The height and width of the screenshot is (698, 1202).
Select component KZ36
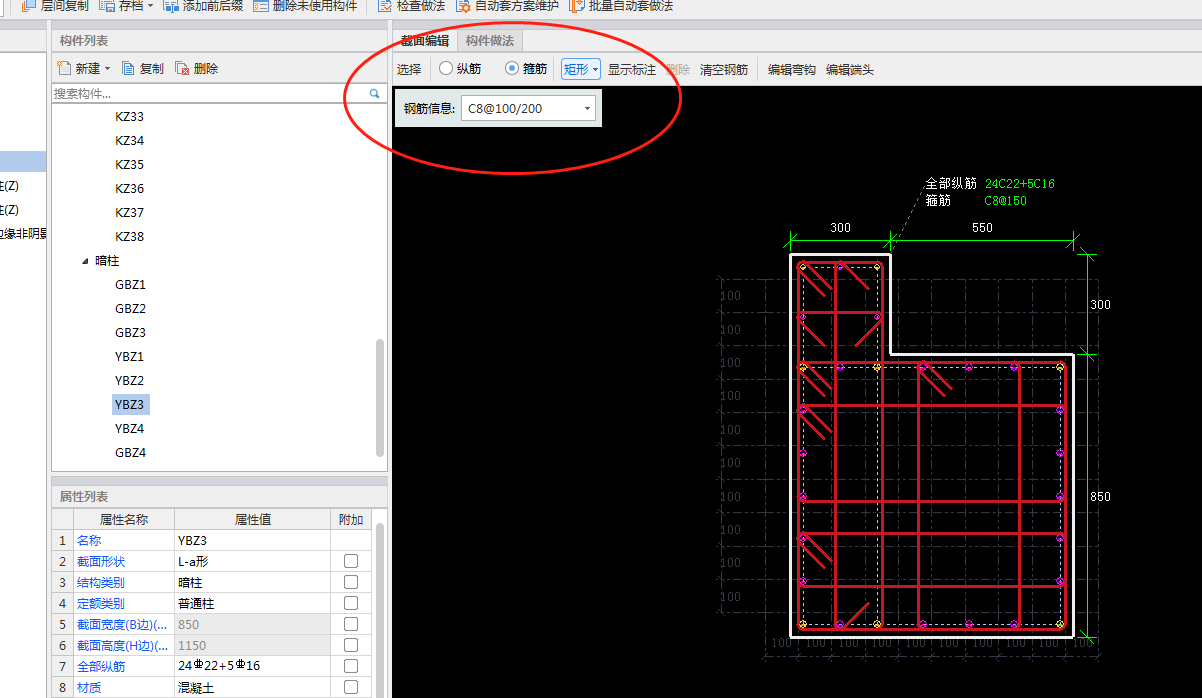pos(129,189)
